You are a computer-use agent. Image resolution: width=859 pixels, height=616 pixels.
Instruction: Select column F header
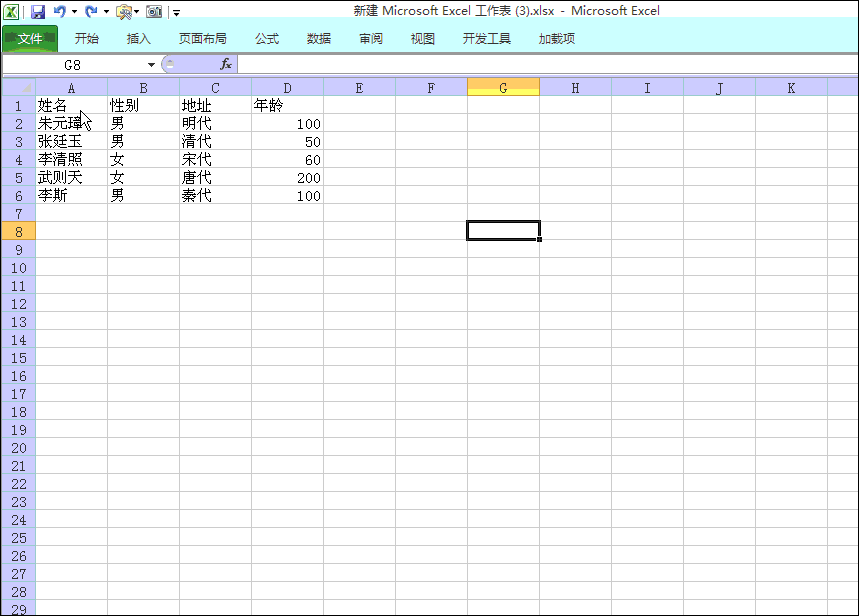click(432, 88)
